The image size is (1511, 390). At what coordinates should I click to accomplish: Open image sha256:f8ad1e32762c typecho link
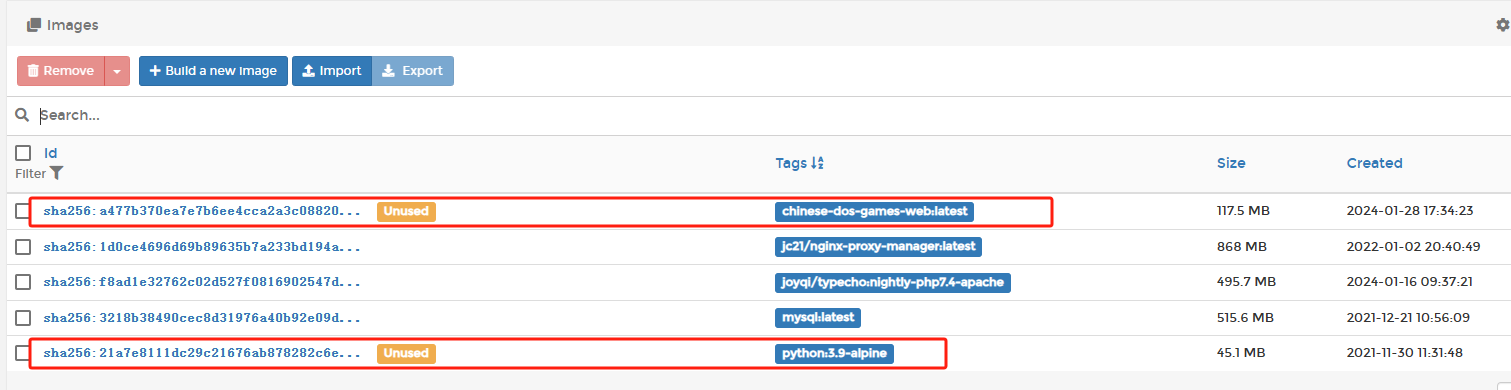coord(201,282)
